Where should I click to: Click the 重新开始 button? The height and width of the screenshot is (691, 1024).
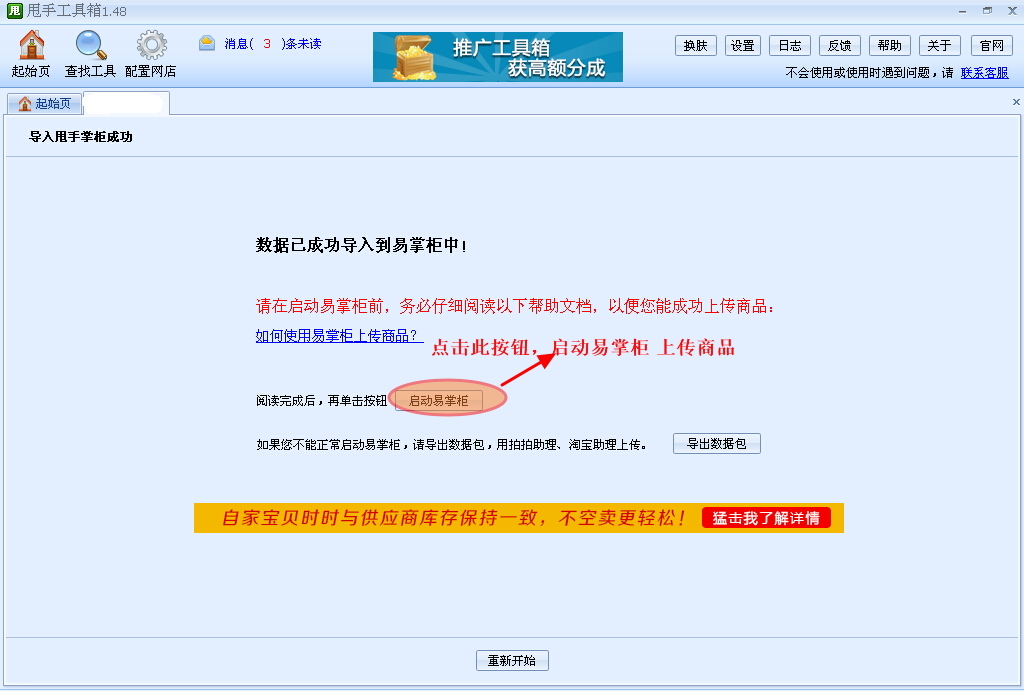point(512,660)
